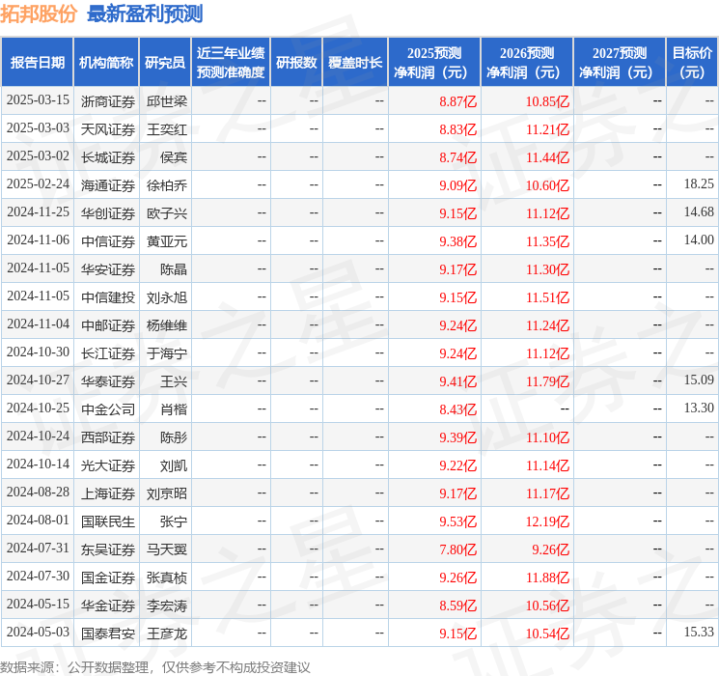Select 华安证券 institution cell
719x676 pixels.
click(x=108, y=269)
